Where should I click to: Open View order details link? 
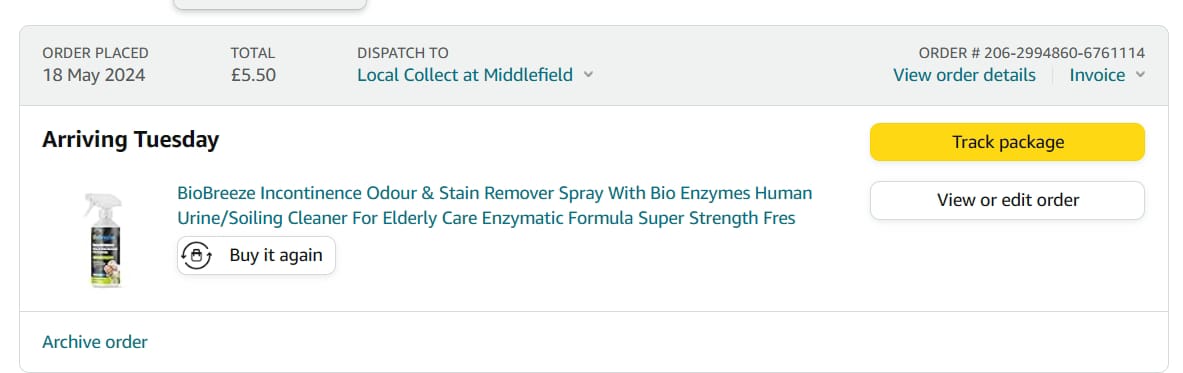964,75
